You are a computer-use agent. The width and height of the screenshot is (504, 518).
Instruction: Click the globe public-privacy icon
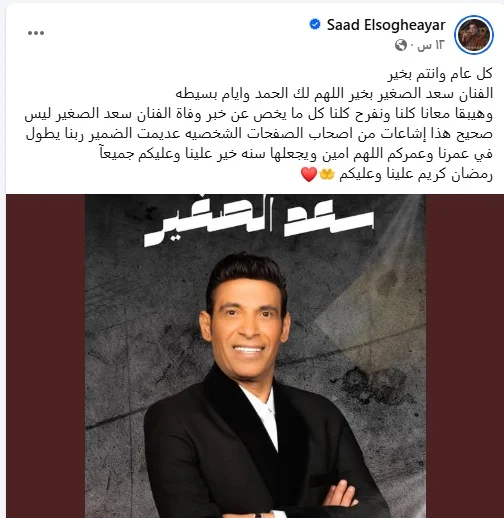(x=401, y=45)
